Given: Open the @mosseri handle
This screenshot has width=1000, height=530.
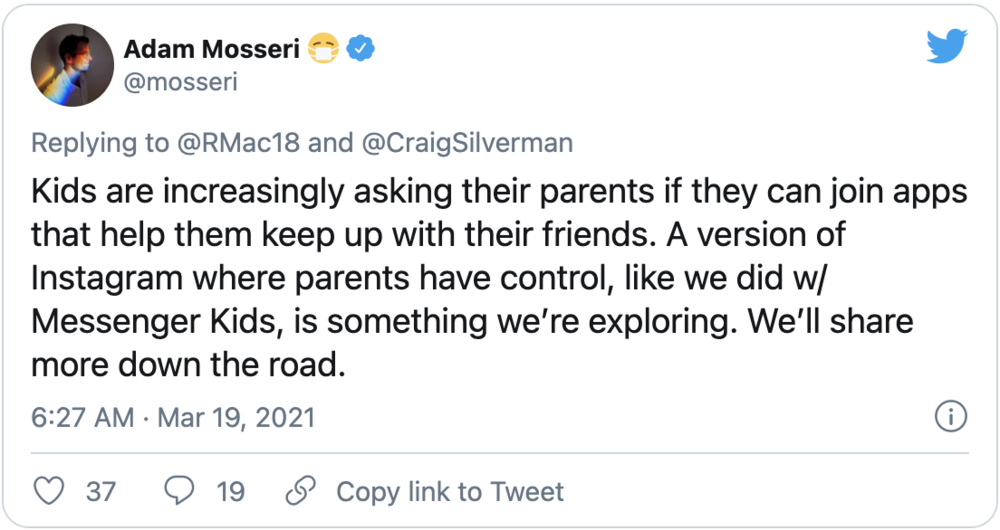Looking at the screenshot, I should pyautogui.click(x=180, y=83).
